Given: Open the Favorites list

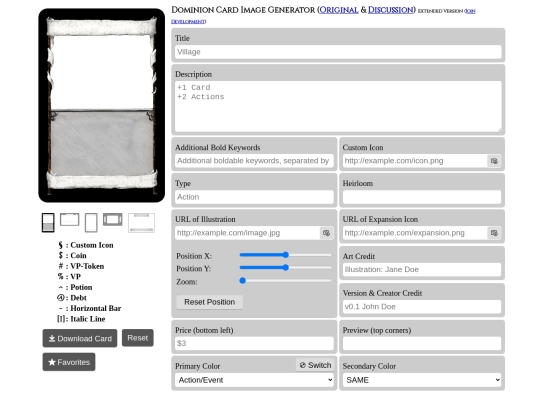Looking at the screenshot, I should coord(69,362).
